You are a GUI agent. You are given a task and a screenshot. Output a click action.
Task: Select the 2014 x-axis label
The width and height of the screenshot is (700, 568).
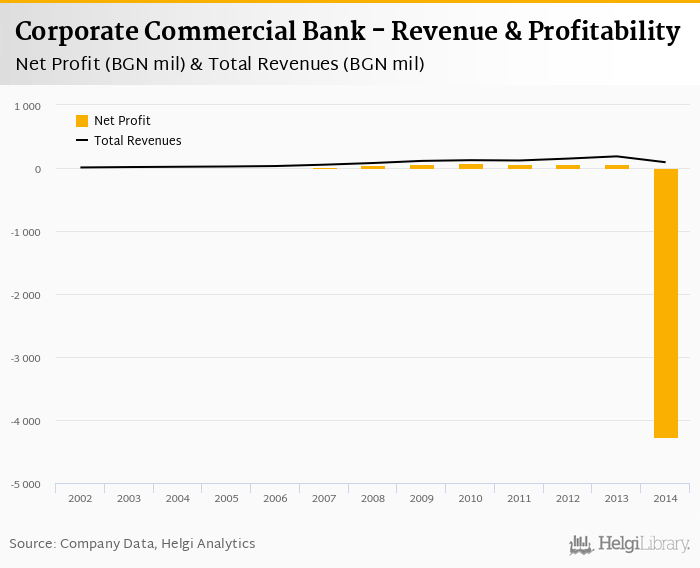666,498
